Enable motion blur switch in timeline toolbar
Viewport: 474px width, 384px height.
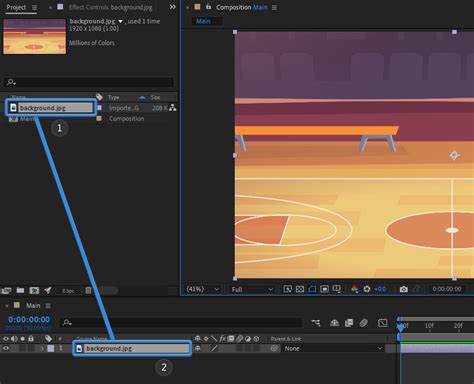click(x=364, y=323)
